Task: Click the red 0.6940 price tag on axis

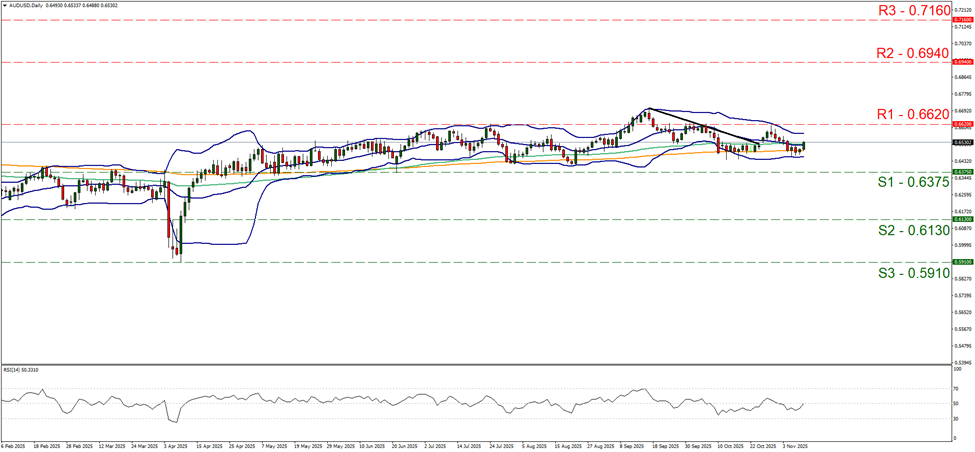Action: click(961, 62)
